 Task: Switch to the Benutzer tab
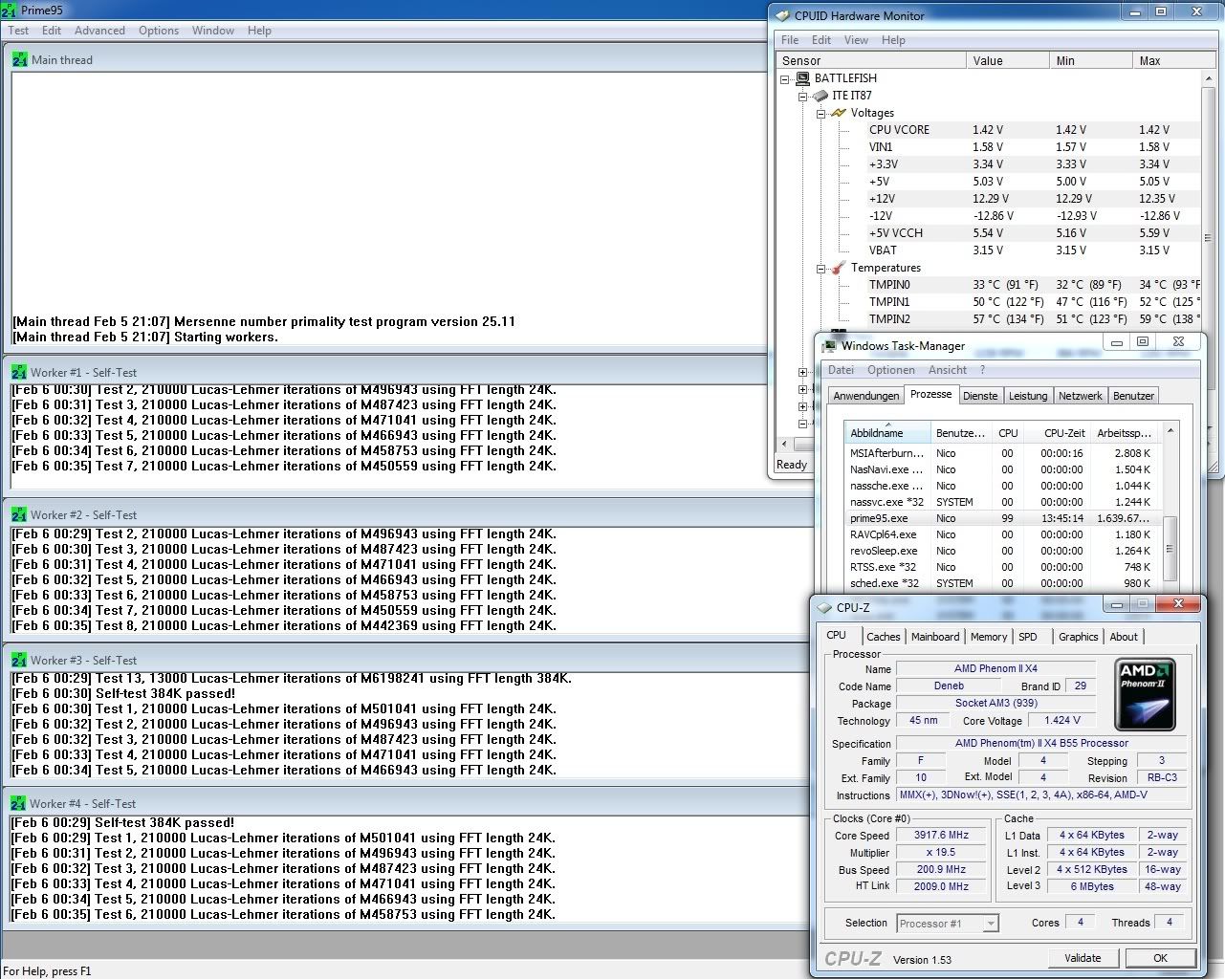point(1133,396)
